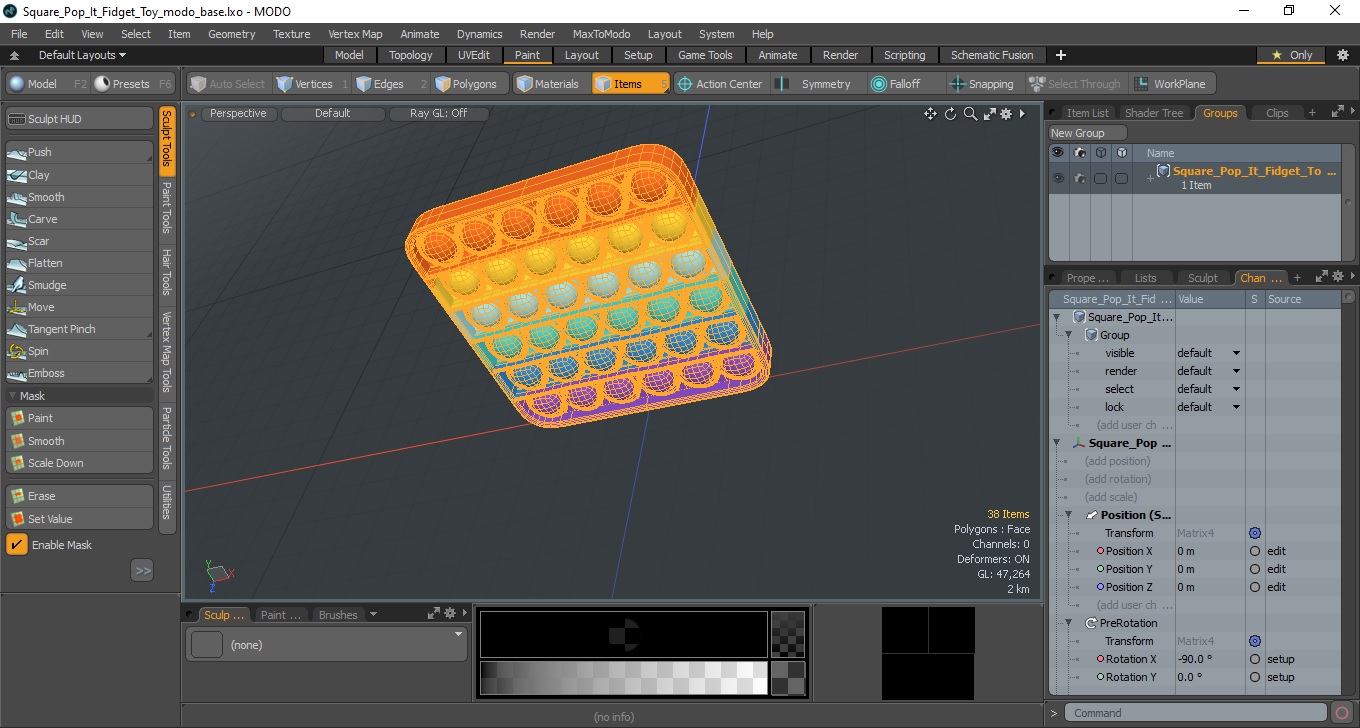
Task: Click the Command input field
Action: coord(1197,713)
